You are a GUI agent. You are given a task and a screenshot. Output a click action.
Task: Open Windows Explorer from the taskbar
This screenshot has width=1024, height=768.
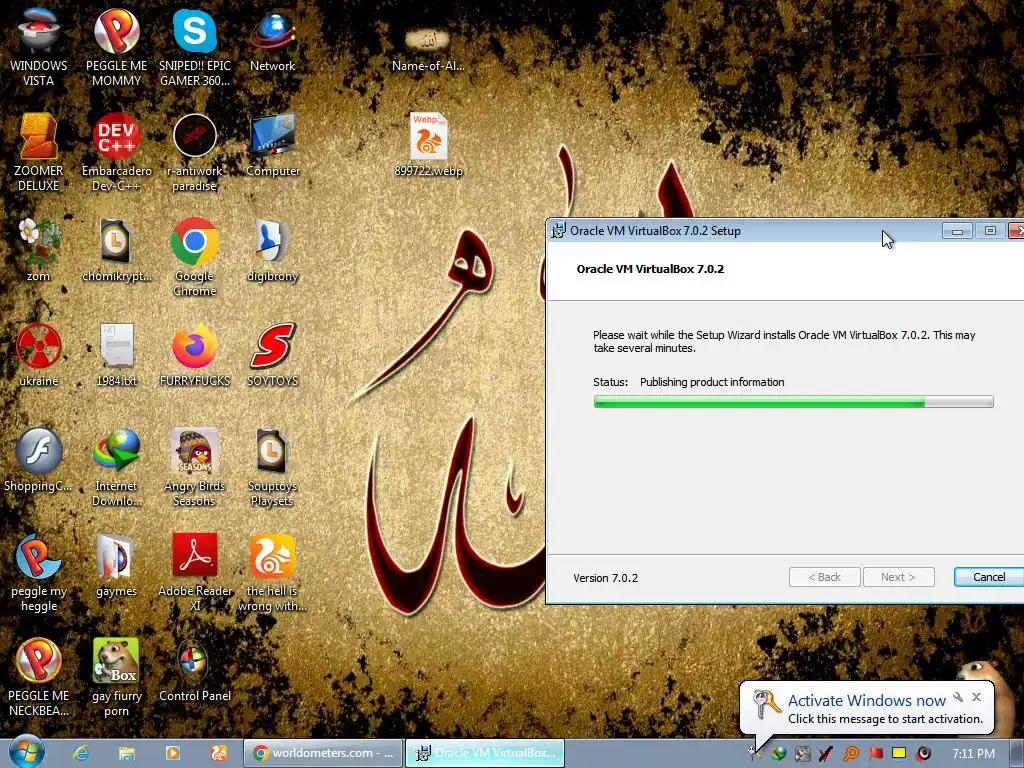point(127,753)
